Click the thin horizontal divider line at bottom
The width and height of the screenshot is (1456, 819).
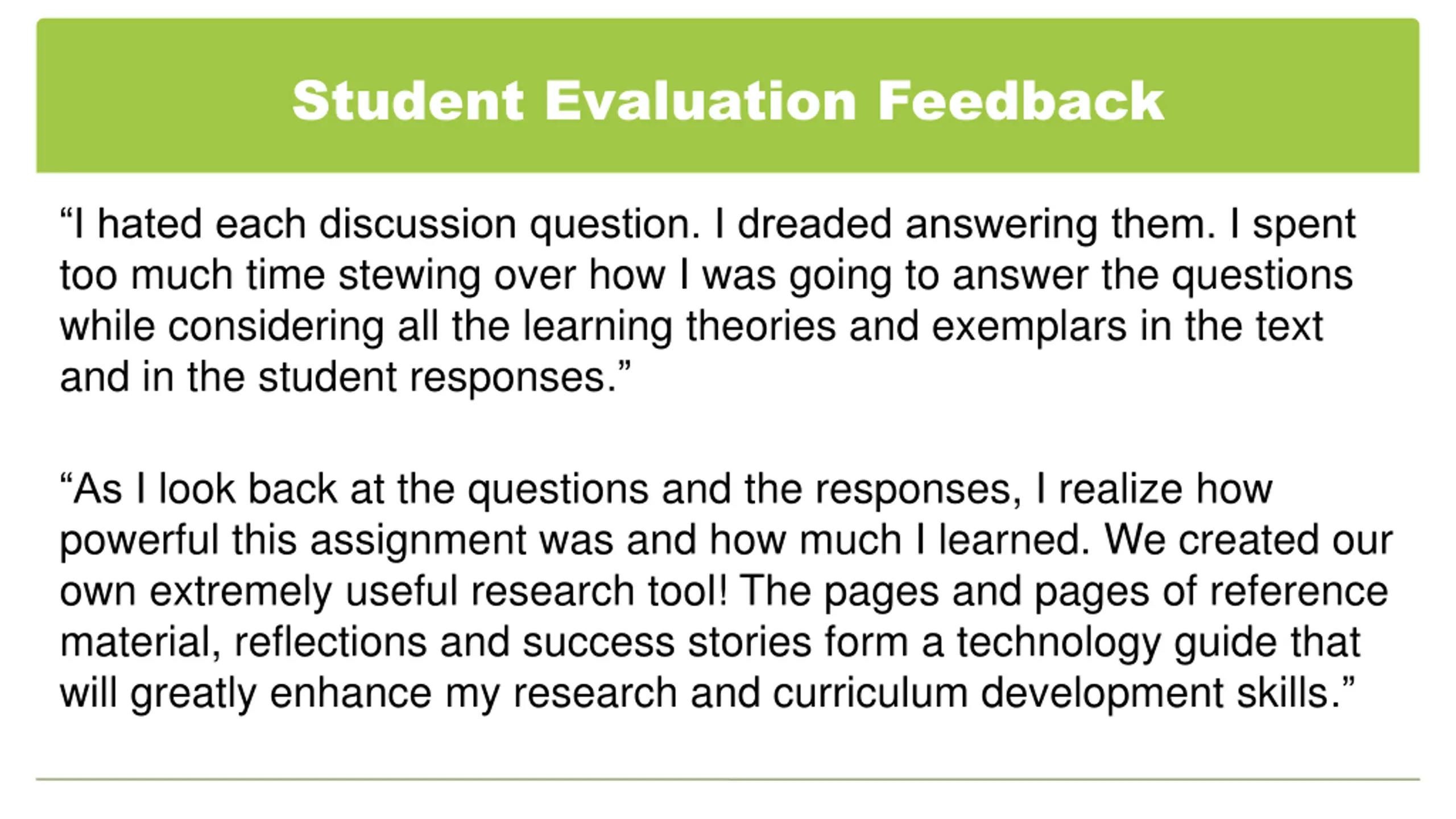[x=728, y=779]
